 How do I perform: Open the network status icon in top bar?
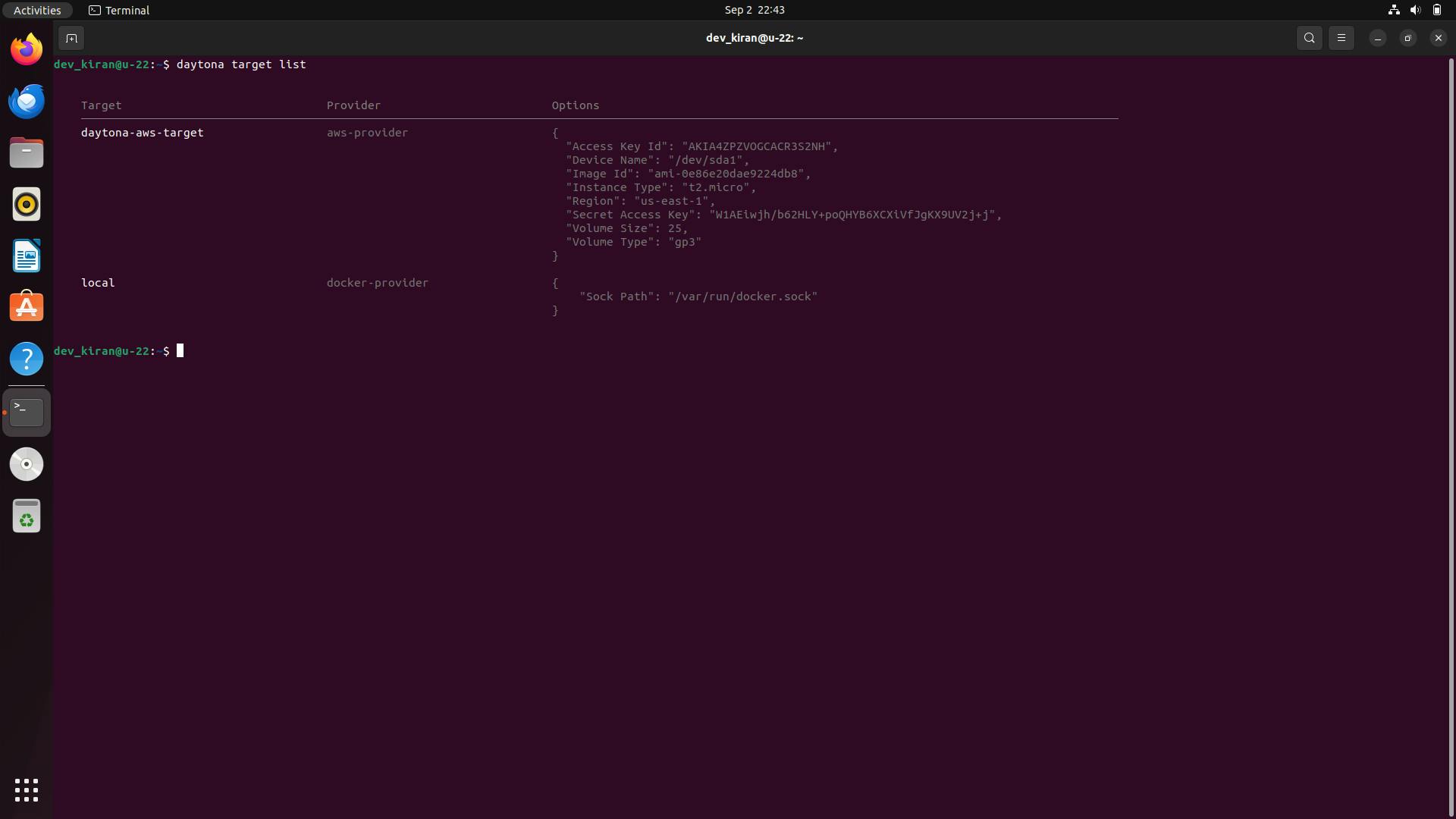pyautogui.click(x=1394, y=10)
